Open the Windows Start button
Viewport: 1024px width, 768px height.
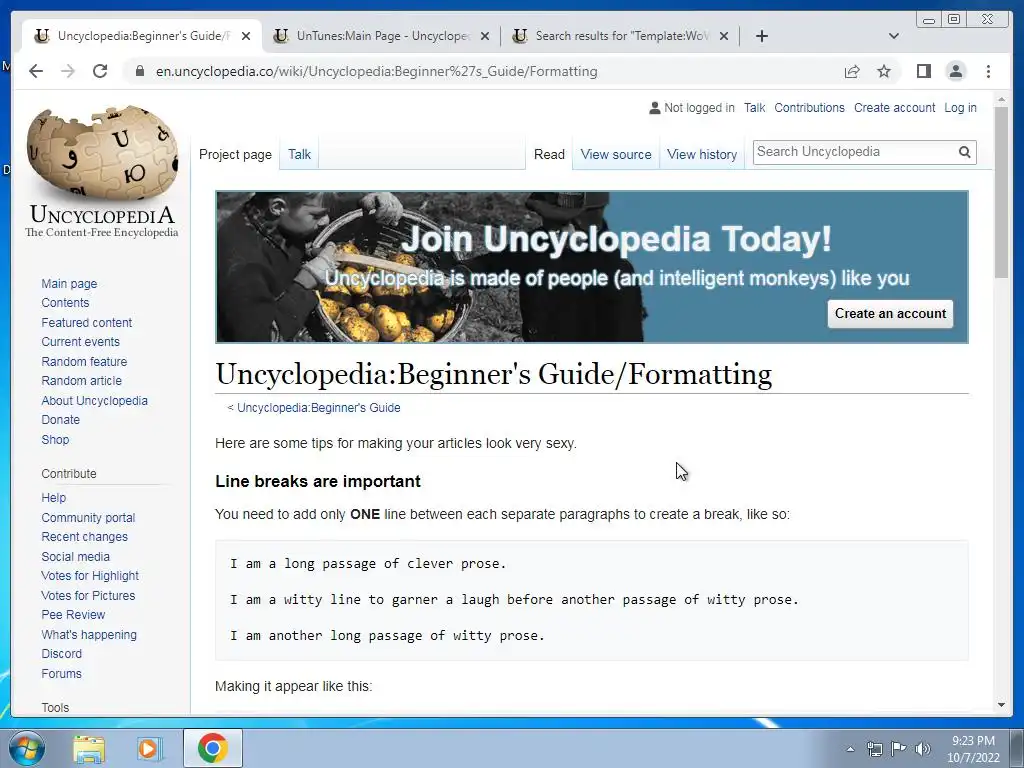click(27, 748)
